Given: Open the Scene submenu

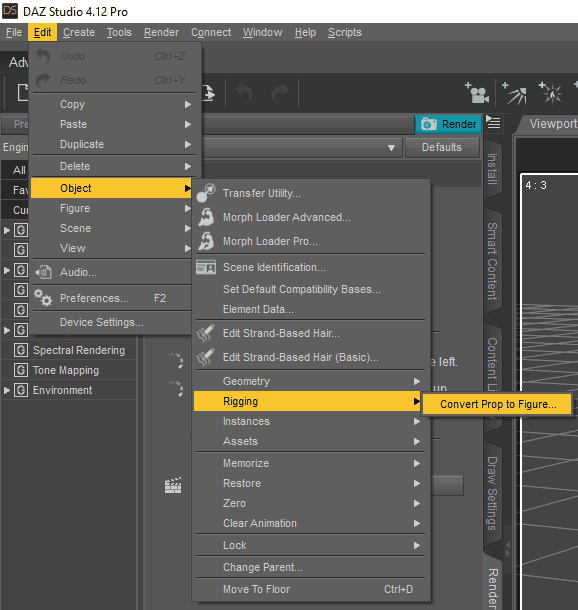Looking at the screenshot, I should [112, 228].
